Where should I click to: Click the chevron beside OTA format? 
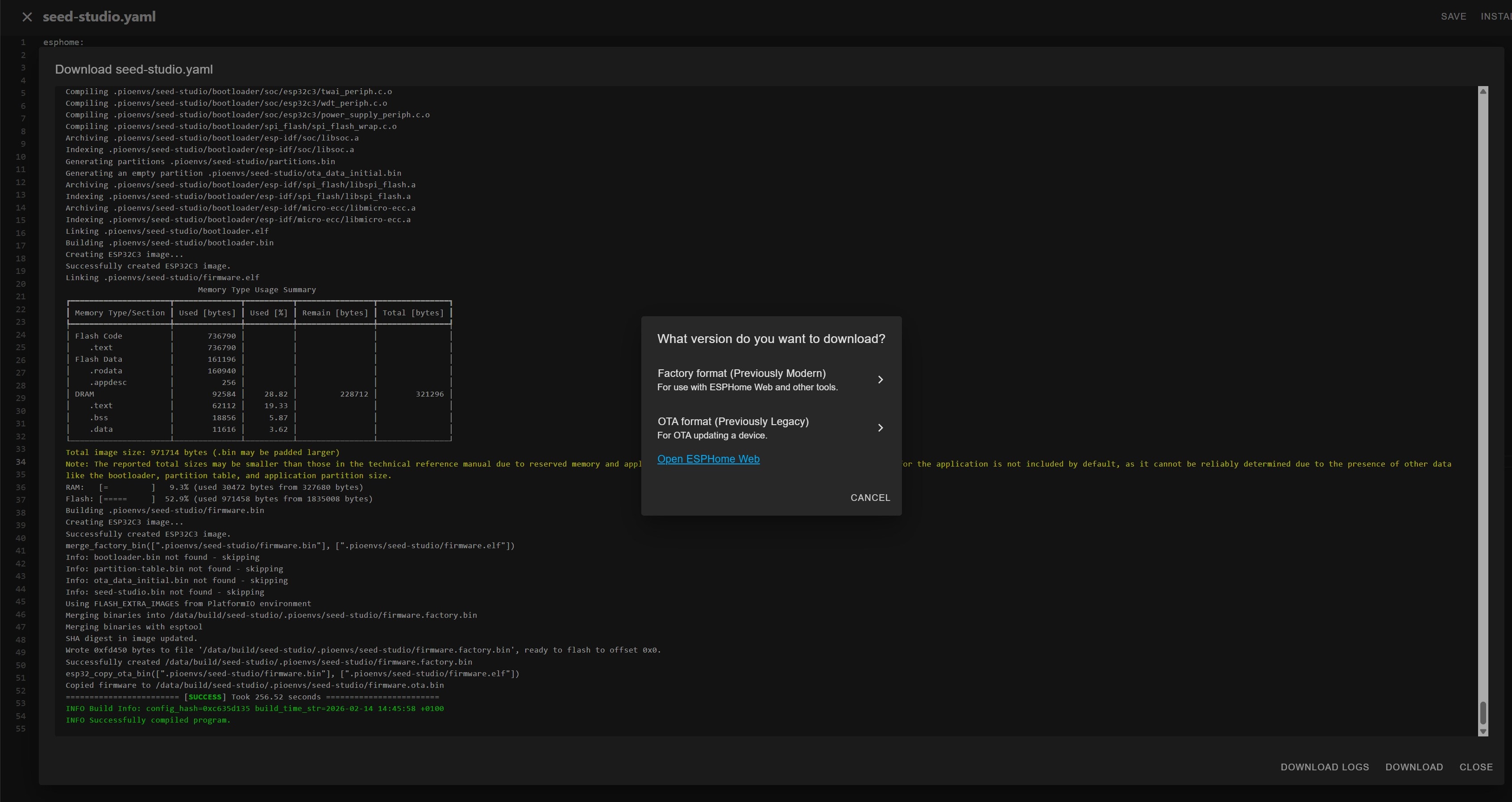point(880,428)
